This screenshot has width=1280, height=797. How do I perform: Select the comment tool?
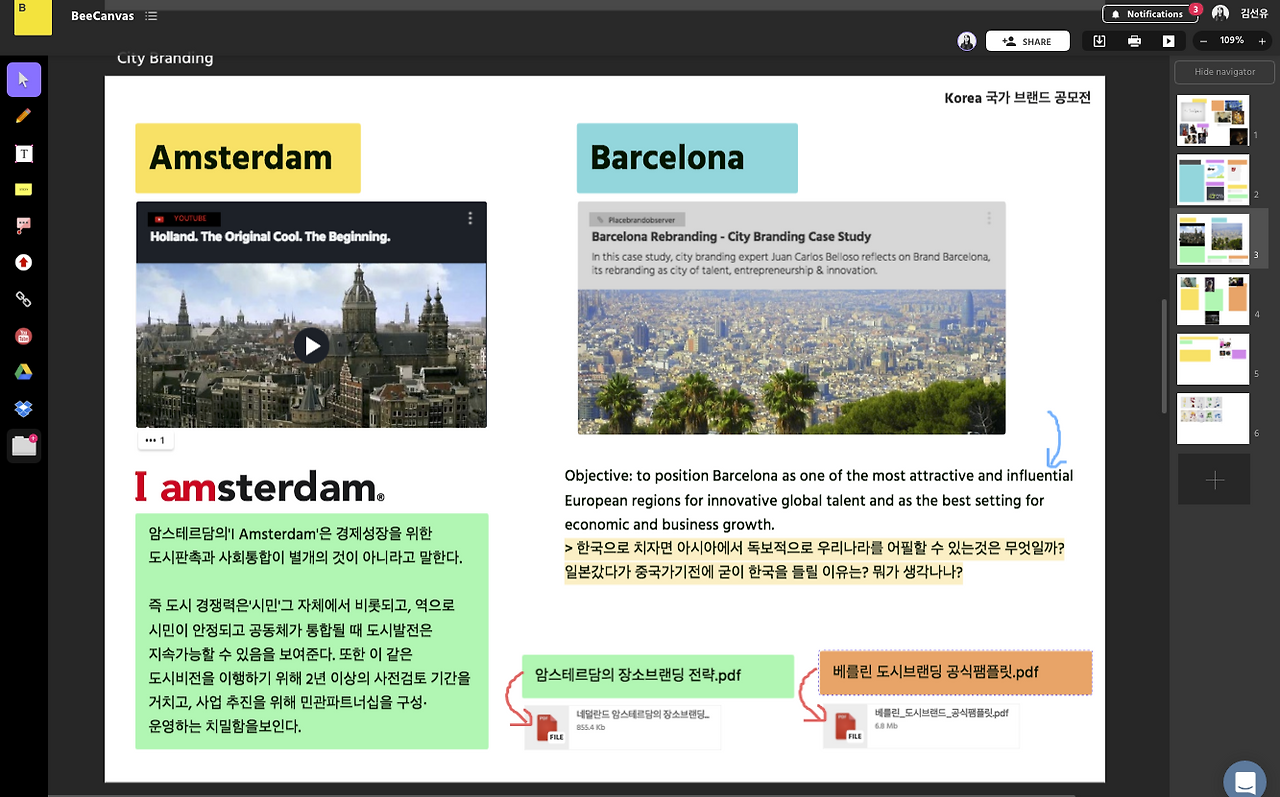24,226
